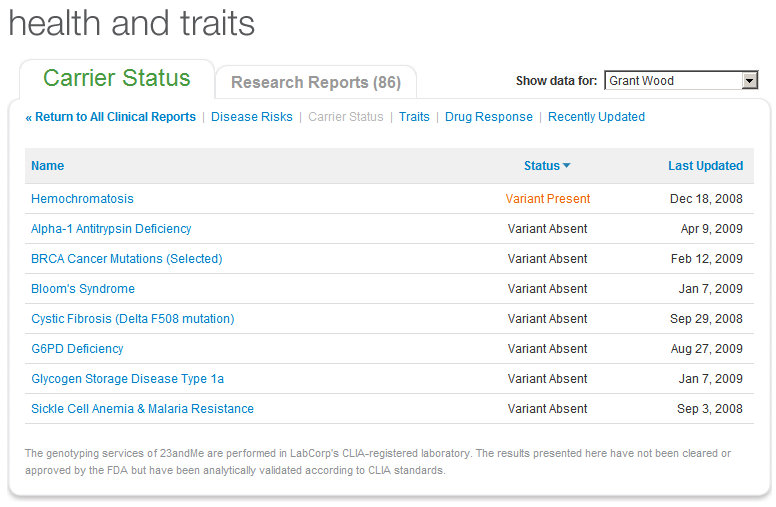The image size is (776, 507).
Task: Open Cystic Fibrosis (Delta F508 mutation) report
Action: [x=133, y=318]
